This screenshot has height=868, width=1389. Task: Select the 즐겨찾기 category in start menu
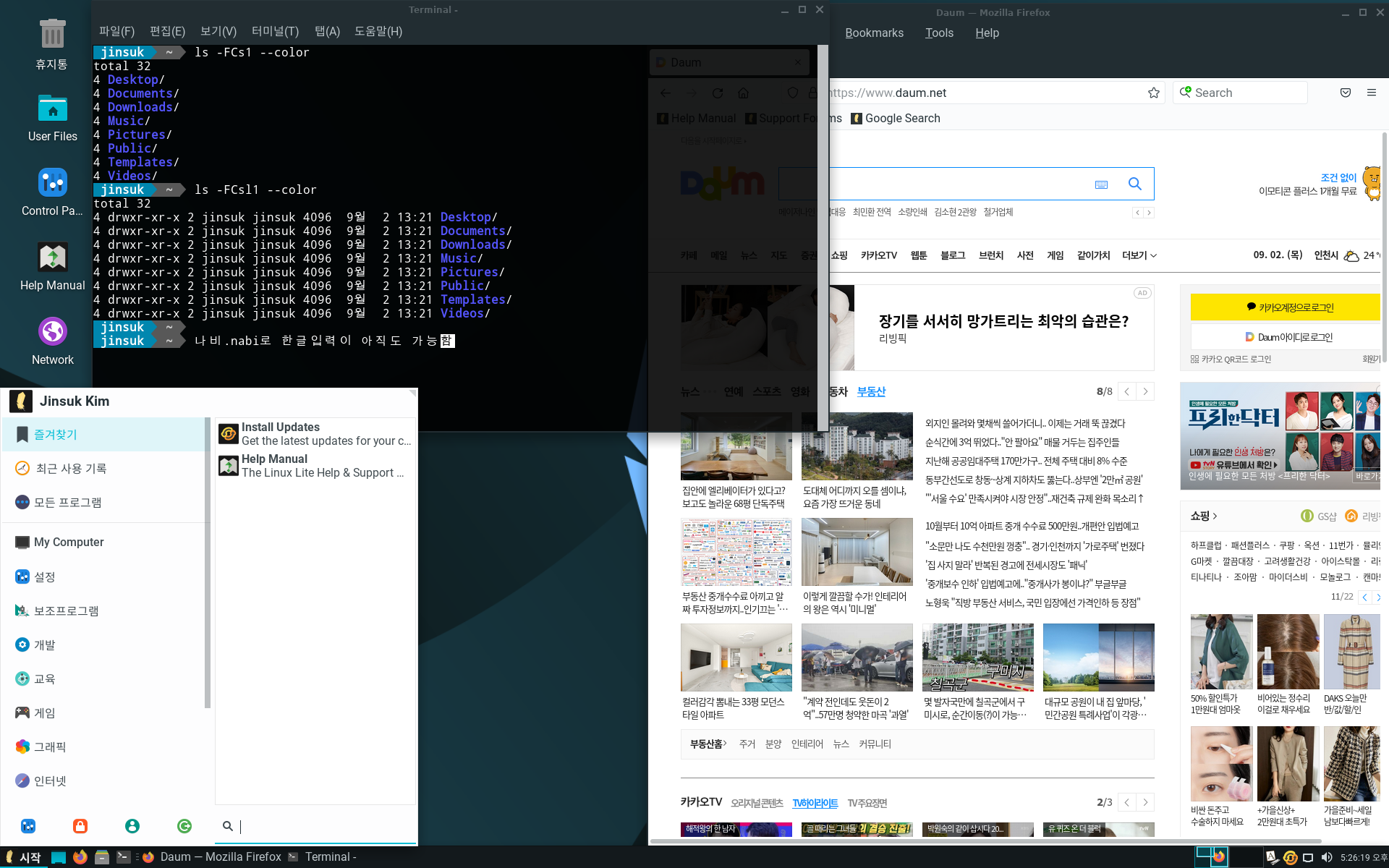105,434
